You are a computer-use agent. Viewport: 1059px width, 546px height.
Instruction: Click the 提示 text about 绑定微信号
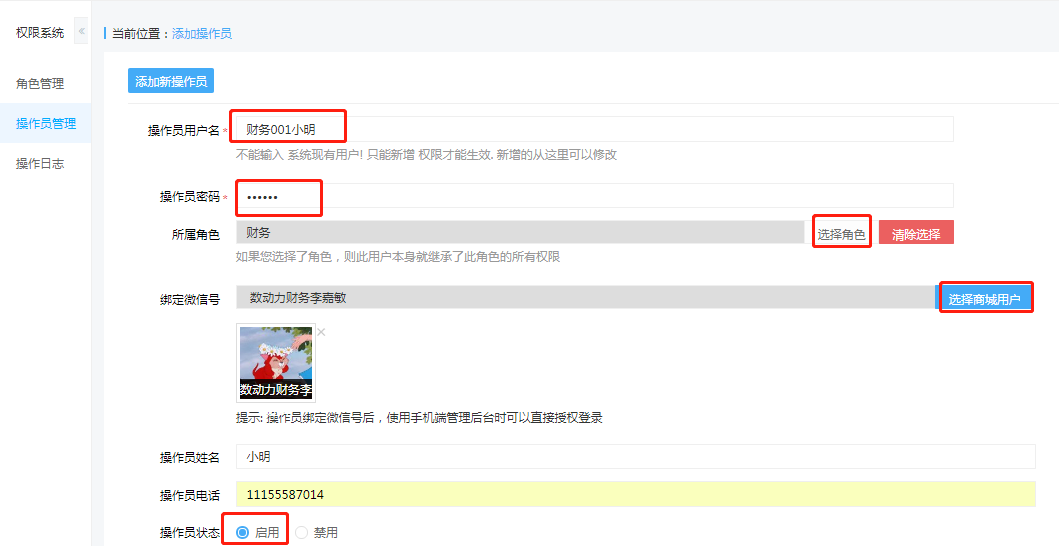[419, 418]
